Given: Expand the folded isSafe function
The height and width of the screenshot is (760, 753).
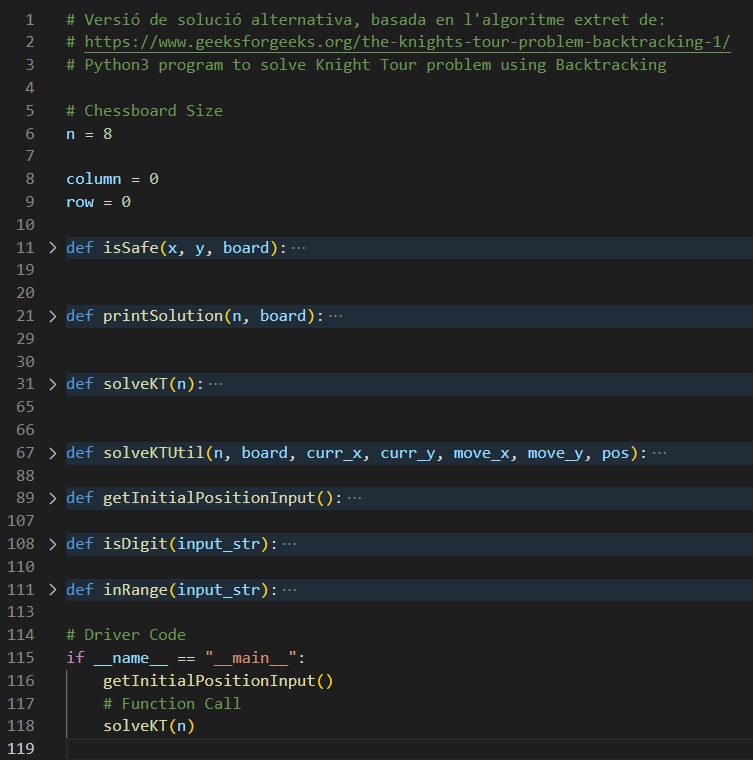Looking at the screenshot, I should (52, 248).
